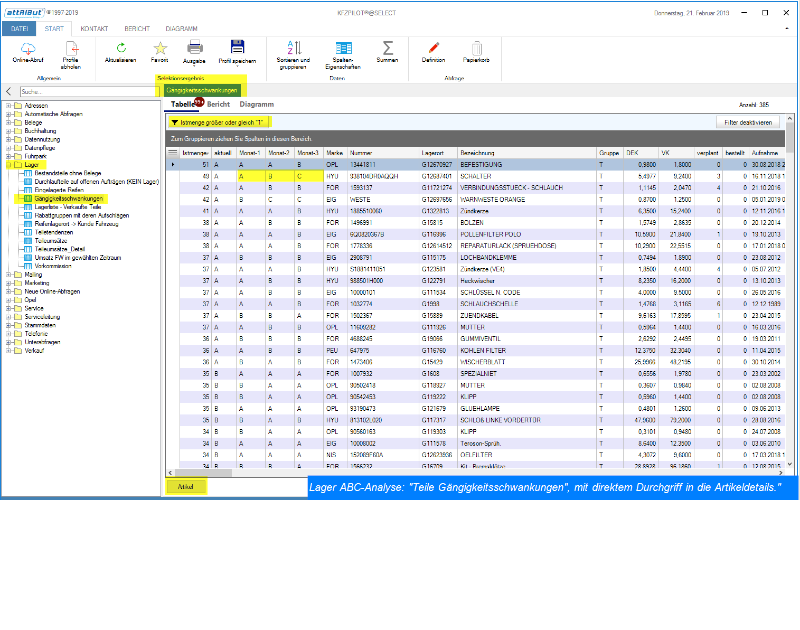This screenshot has width=800, height=630.
Task: Collapse the Lager folder node
Action: point(8,164)
